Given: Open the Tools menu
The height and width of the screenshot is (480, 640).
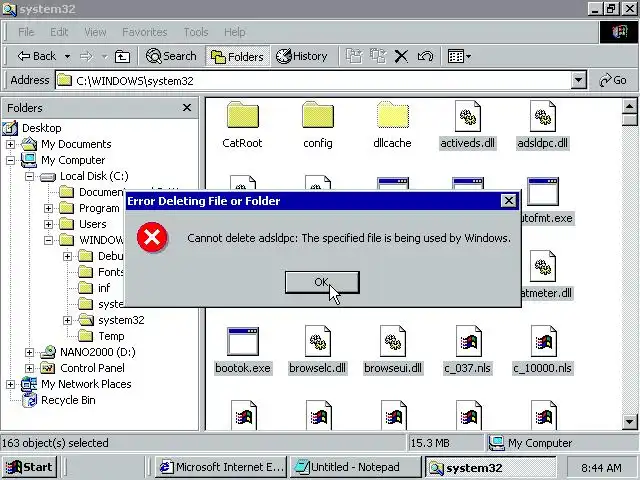Looking at the screenshot, I should point(196,32).
